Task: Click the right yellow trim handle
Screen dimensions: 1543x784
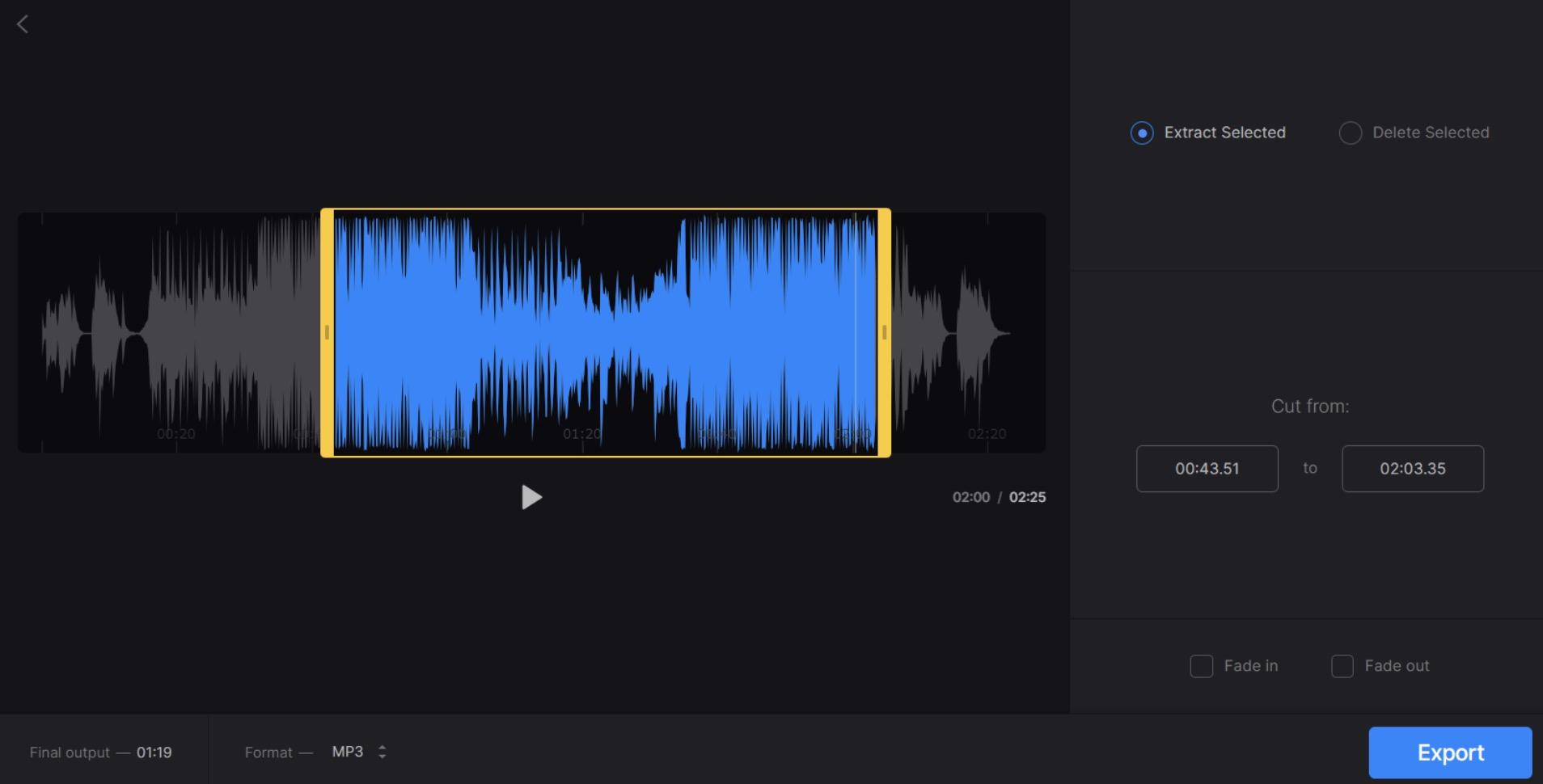Action: click(884, 332)
